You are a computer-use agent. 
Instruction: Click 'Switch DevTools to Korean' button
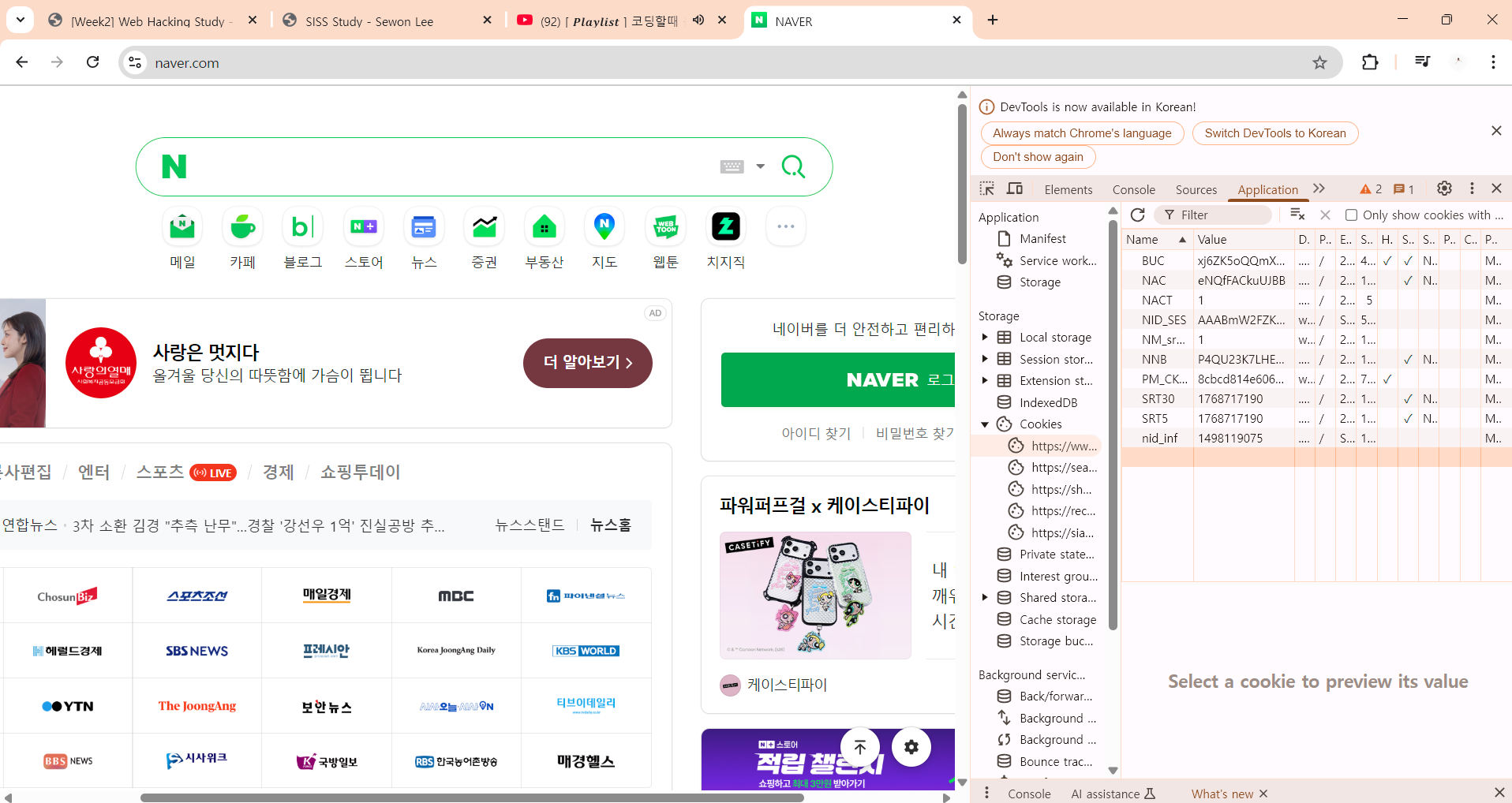[1274, 133]
